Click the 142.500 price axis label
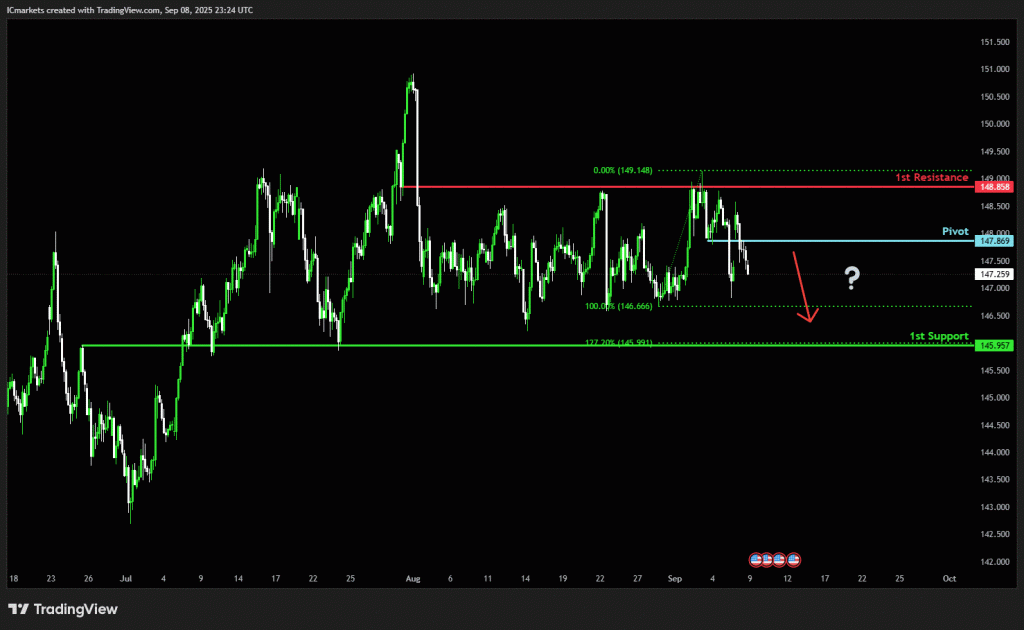Screen dimensions: 1024x630 click(x=994, y=534)
